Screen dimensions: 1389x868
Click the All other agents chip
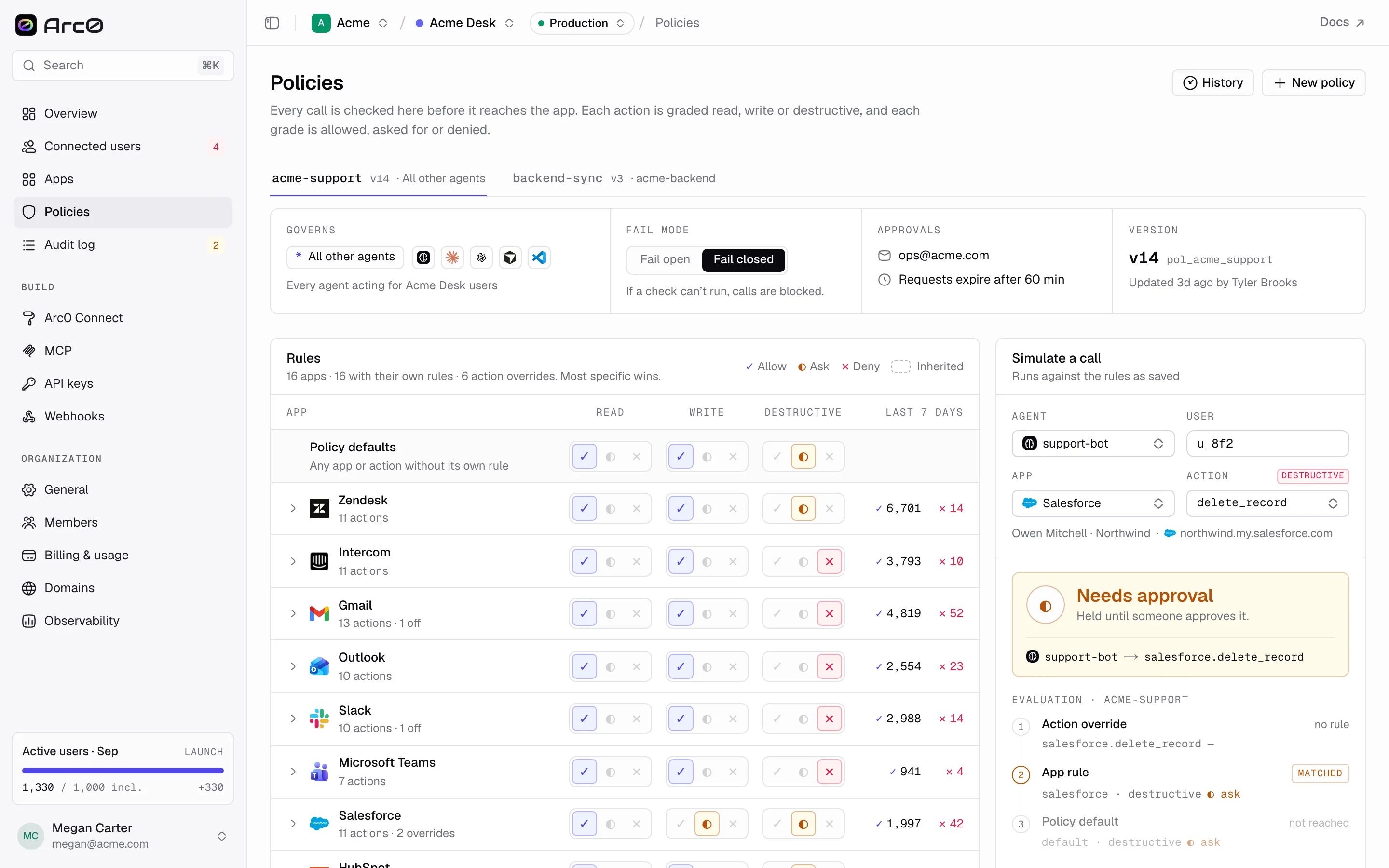(345, 257)
